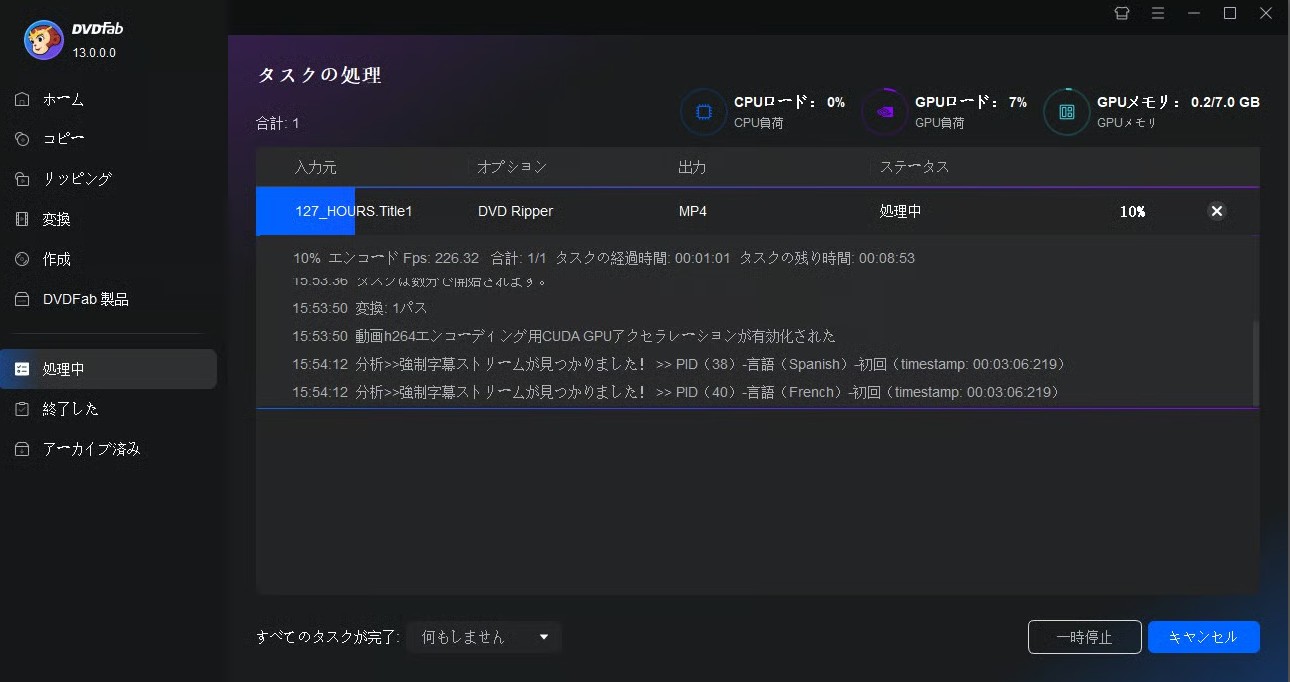Click the 出力 column header
Screen dimensions: 1290x682
(x=692, y=167)
